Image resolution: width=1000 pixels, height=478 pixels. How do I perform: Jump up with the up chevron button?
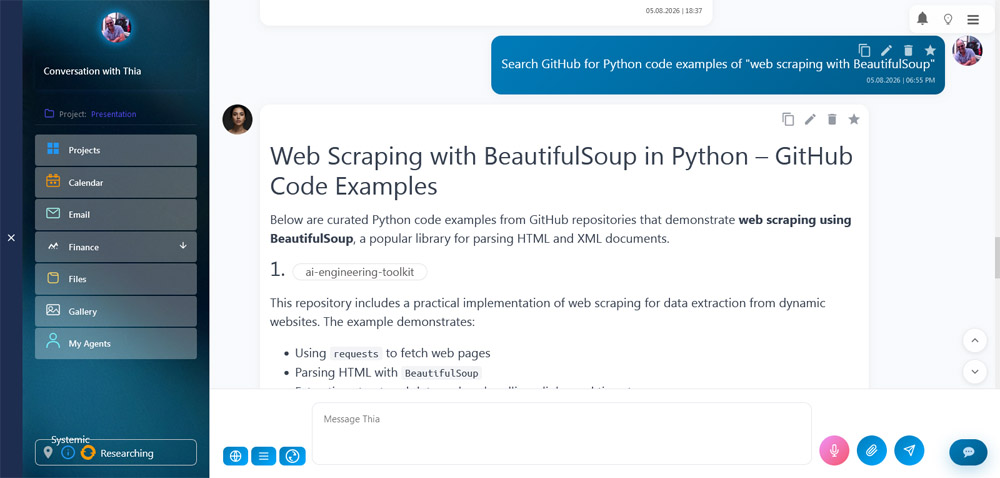[x=974, y=341]
